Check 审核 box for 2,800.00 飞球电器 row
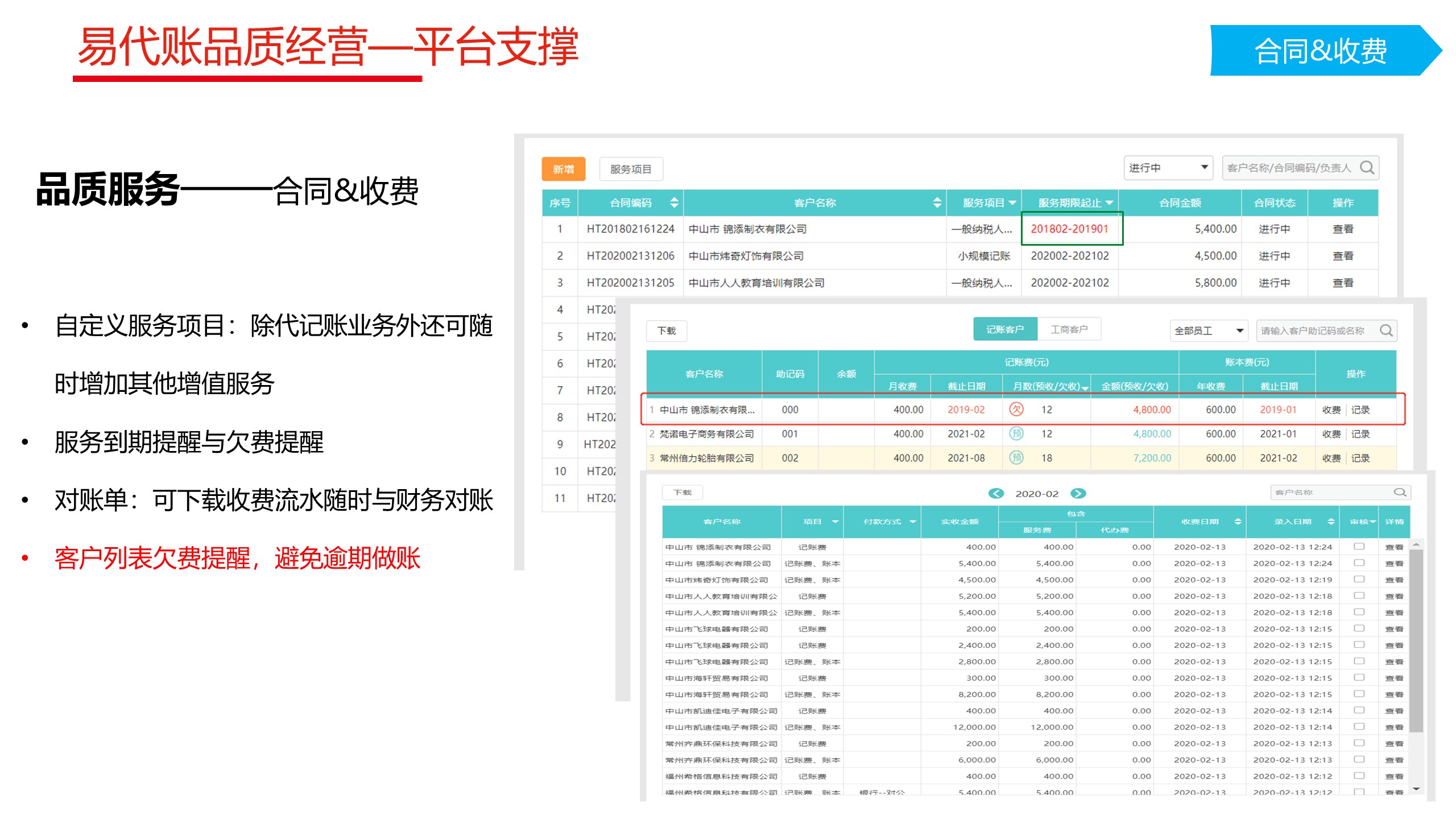This screenshot has width=1456, height=819. pos(1359,661)
